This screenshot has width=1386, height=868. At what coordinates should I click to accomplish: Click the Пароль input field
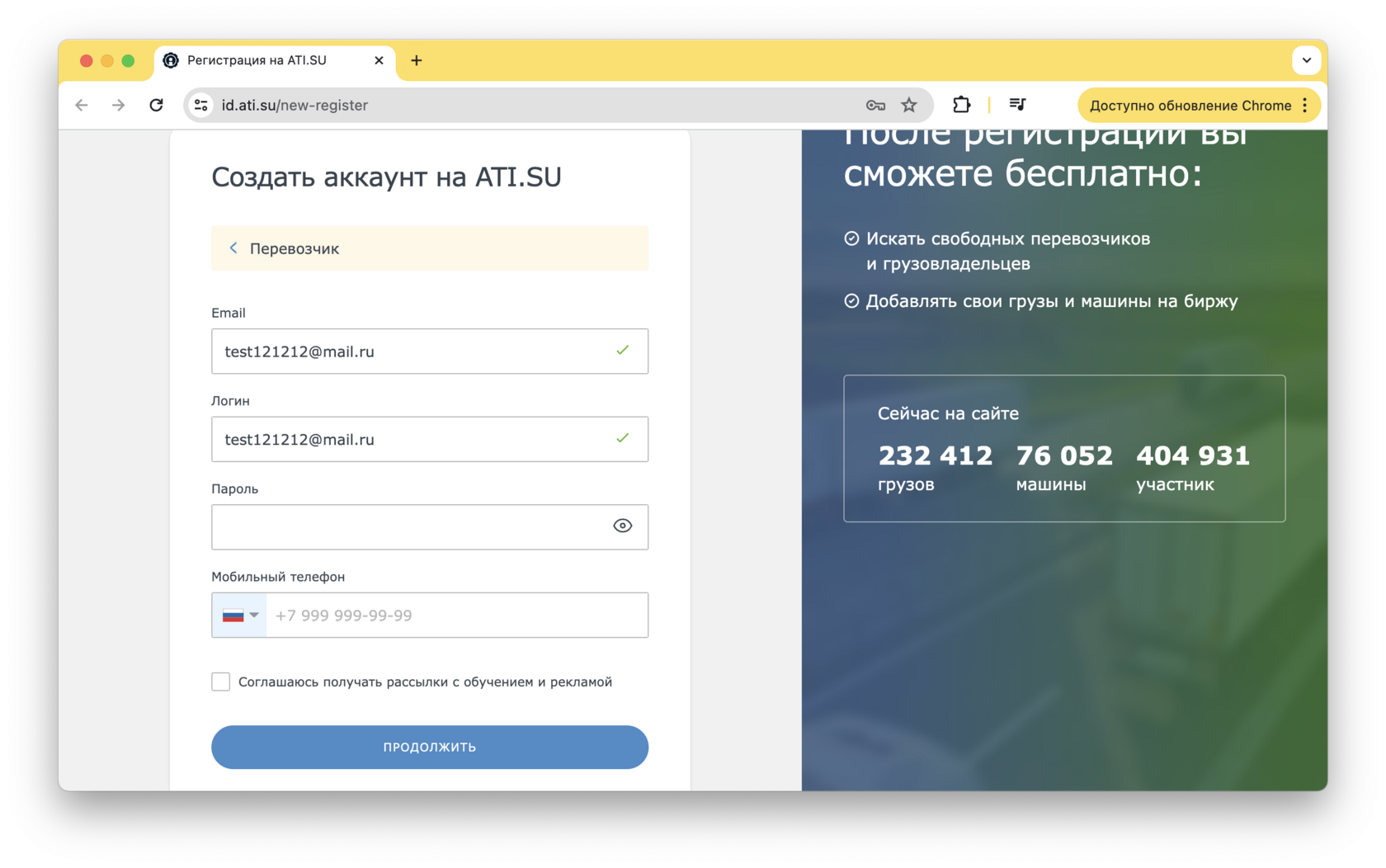[x=408, y=527]
